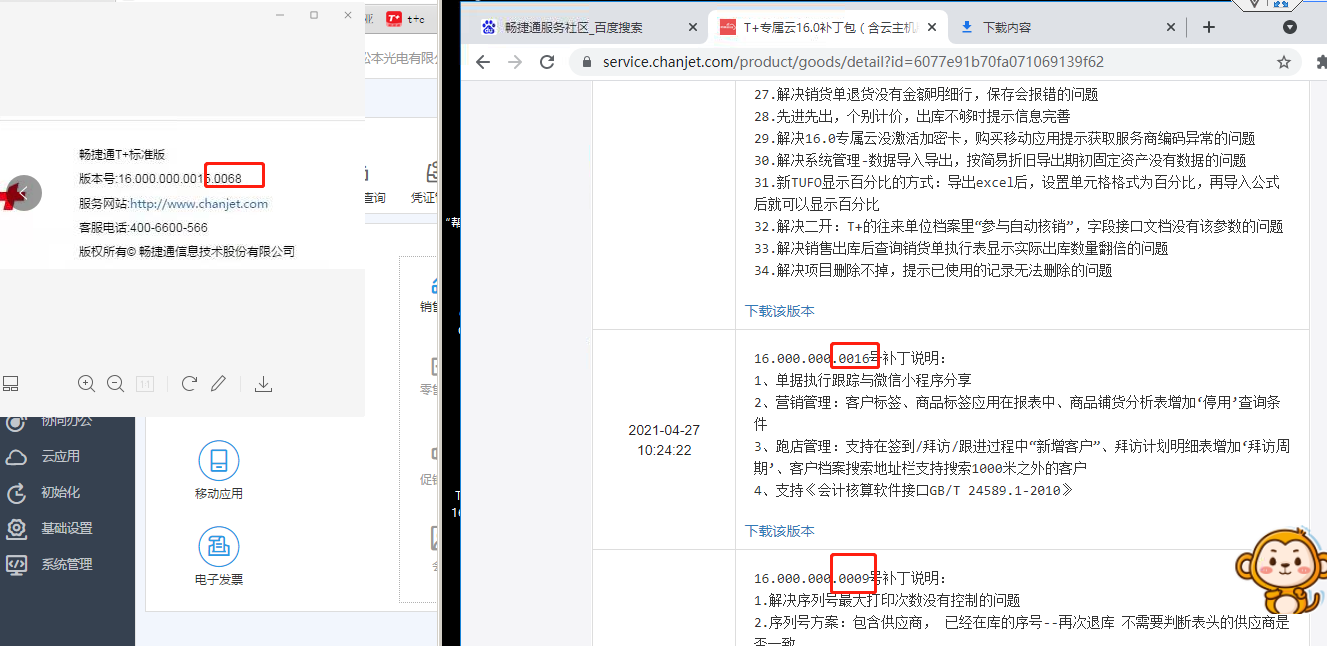Click 下载该版本 link below the 0016 patch notes
Image resolution: width=1327 pixels, height=646 pixels.
(x=780, y=531)
